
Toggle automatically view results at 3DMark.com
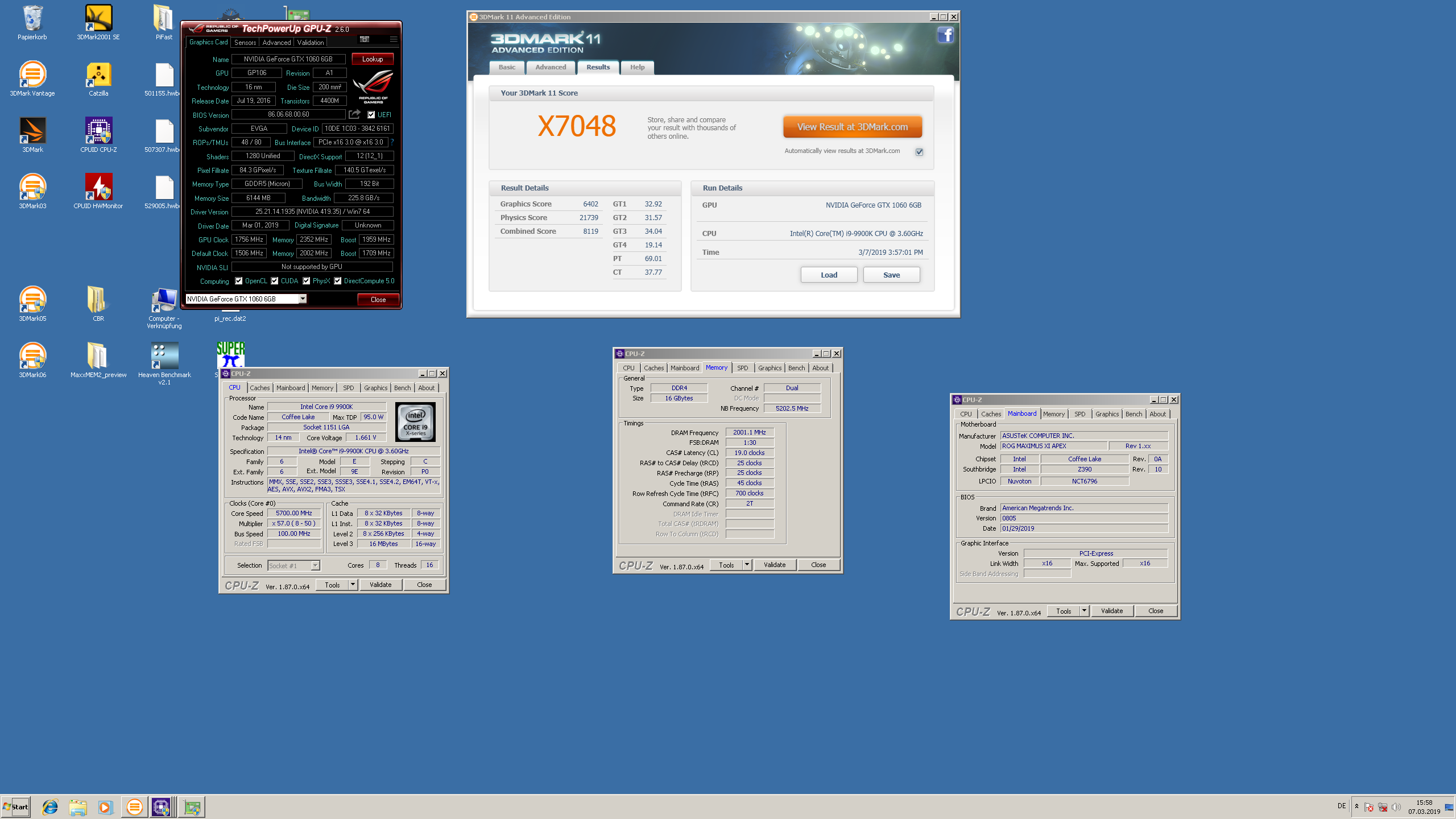[x=919, y=151]
